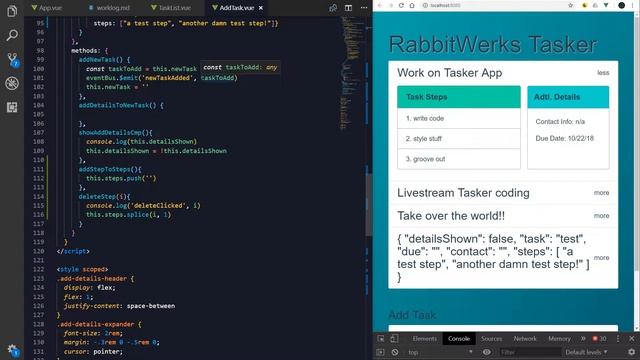Click the localhost address bar
640x360 pixels.
pyautogui.click(x=494, y=5)
